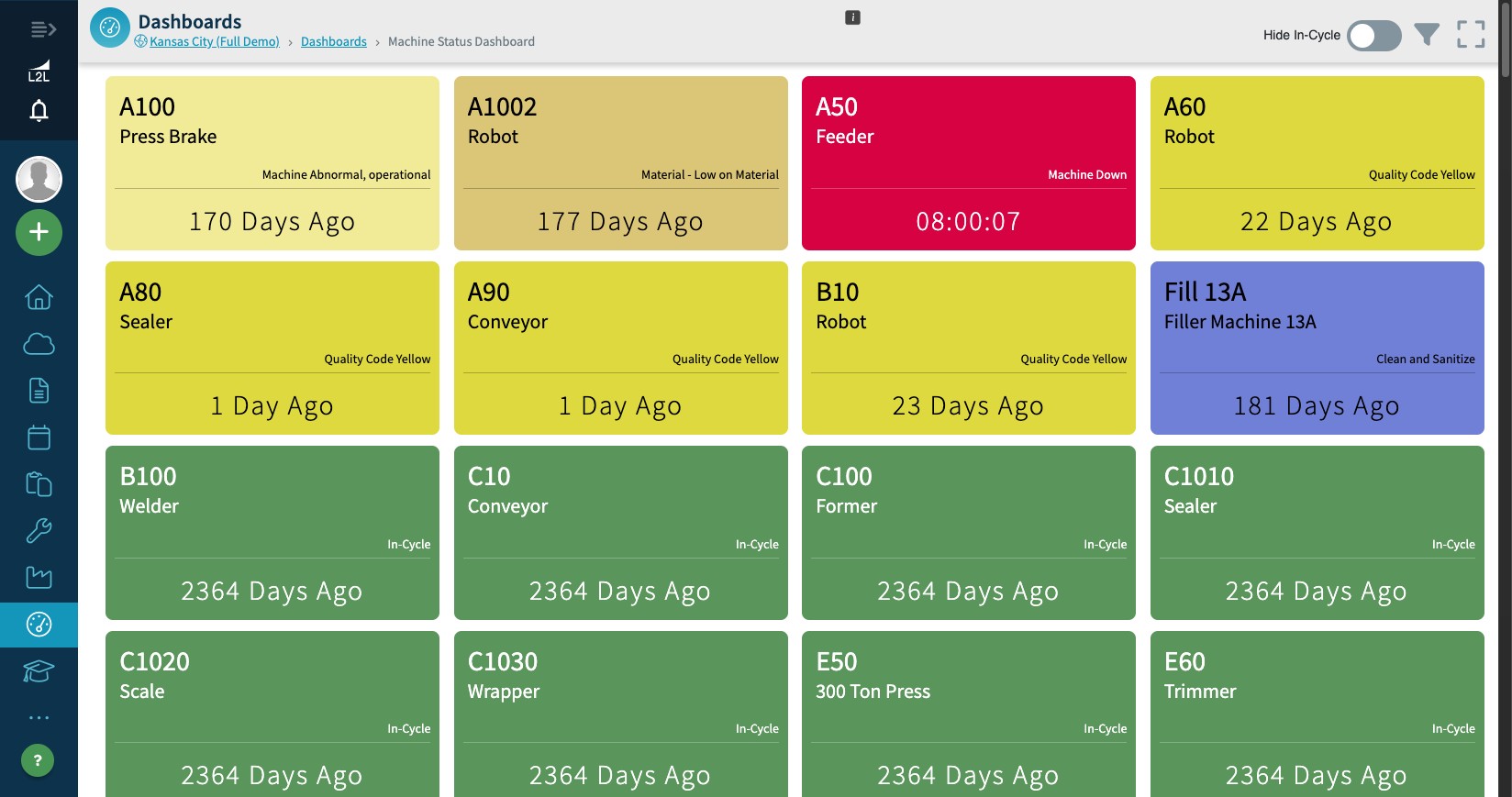Screen dimensions: 1512x797
Task: Go to the Dashboards breadcrumb link
Action: point(334,41)
